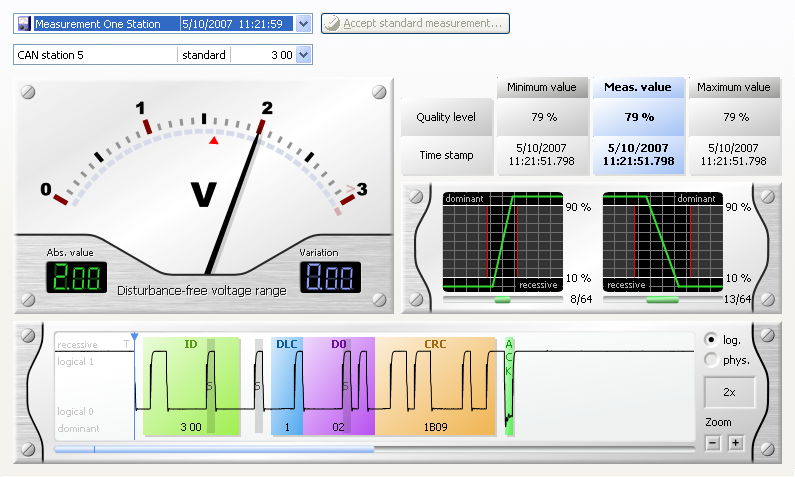Expand the CAN station 5 dropdown
This screenshot has width=795, height=477.
[x=304, y=55]
